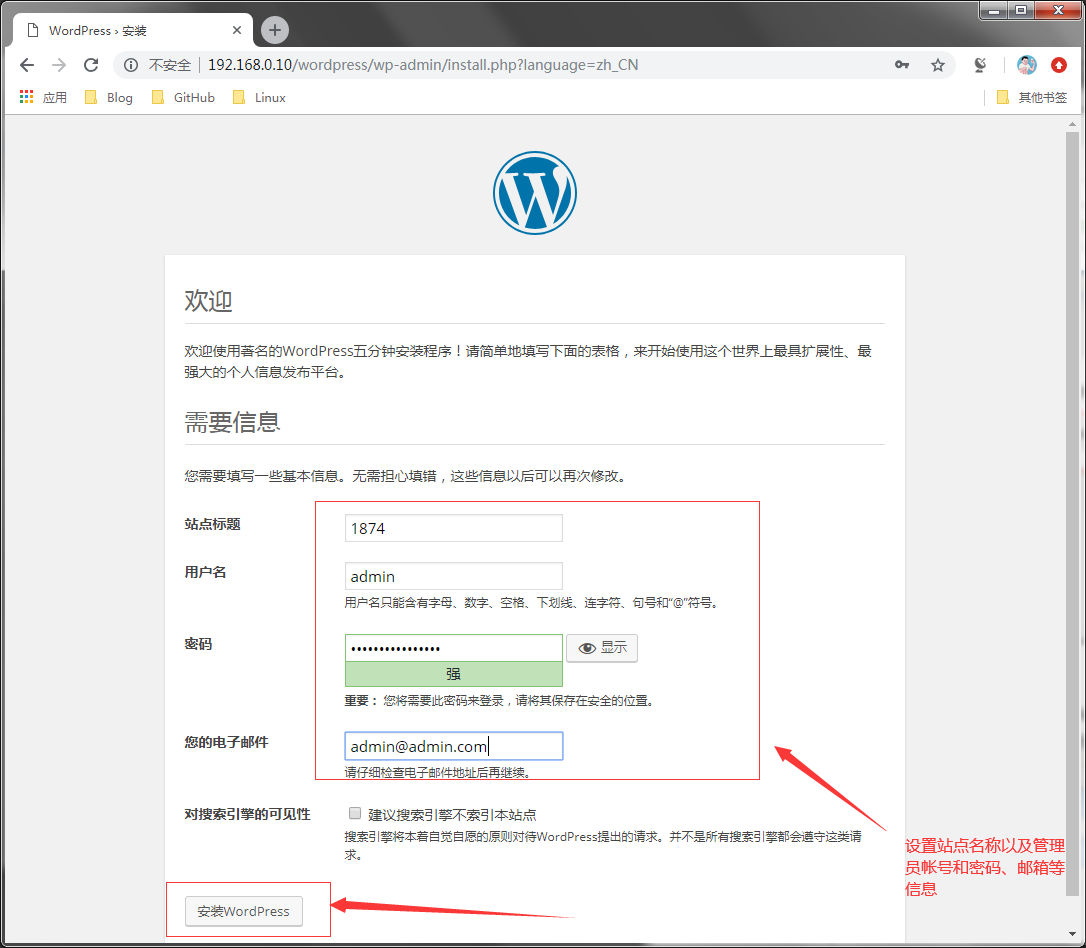Click the 密码 field label

(x=198, y=644)
